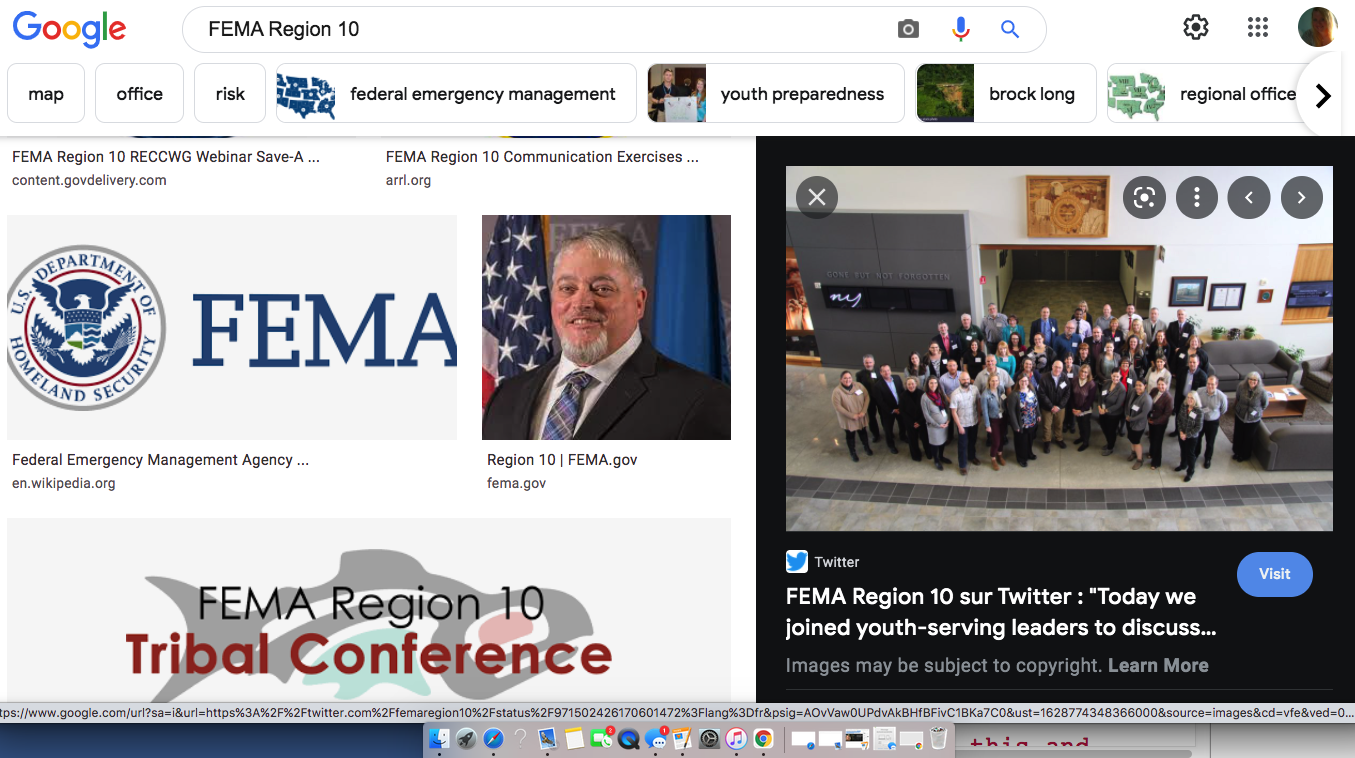The image size is (1355, 758).
Task: Open 'Federal Emergency Management Agency ...' result title
Action: (160, 460)
